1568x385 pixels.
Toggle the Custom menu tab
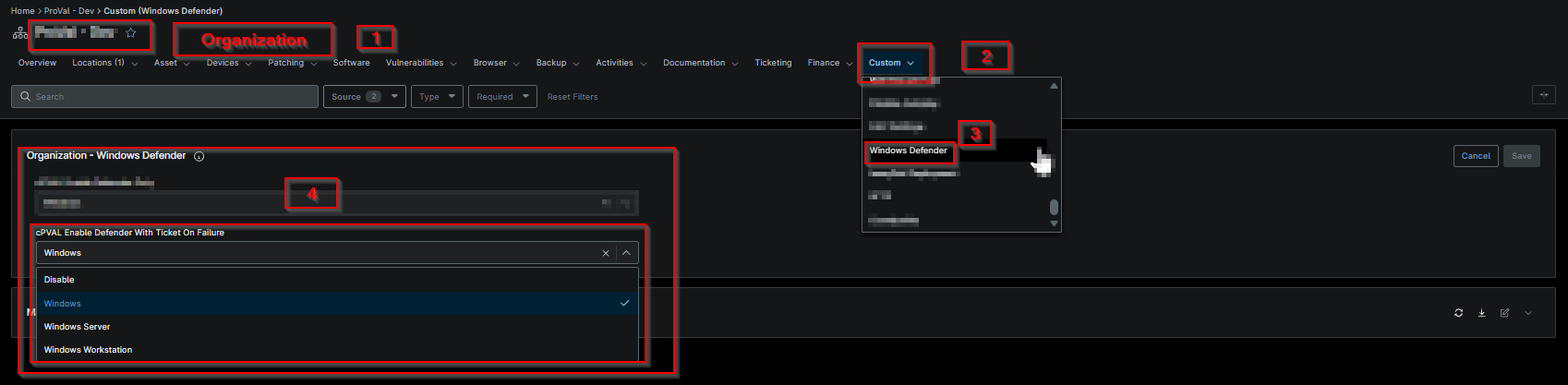892,63
